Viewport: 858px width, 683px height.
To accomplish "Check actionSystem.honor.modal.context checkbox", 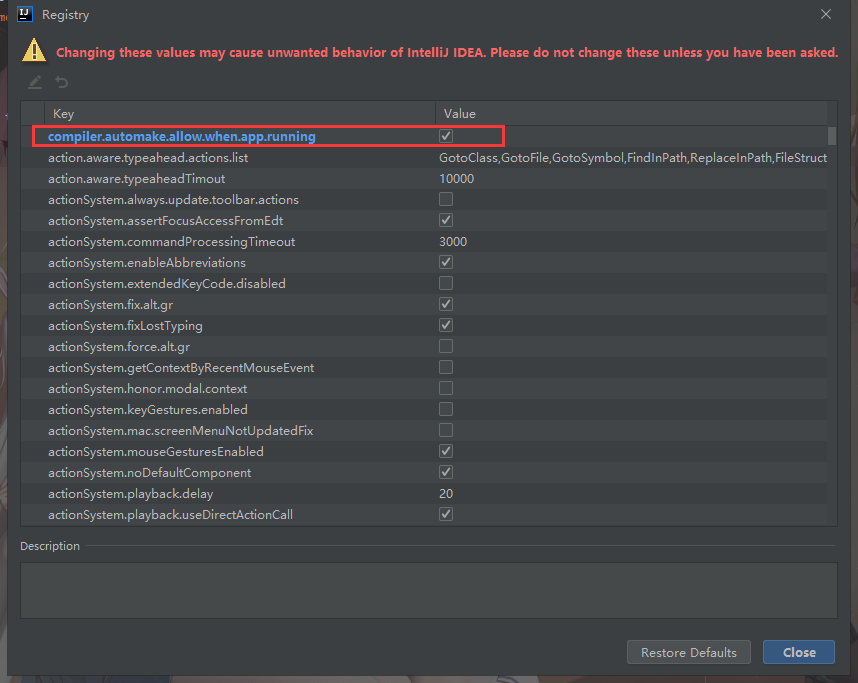I will tap(446, 388).
